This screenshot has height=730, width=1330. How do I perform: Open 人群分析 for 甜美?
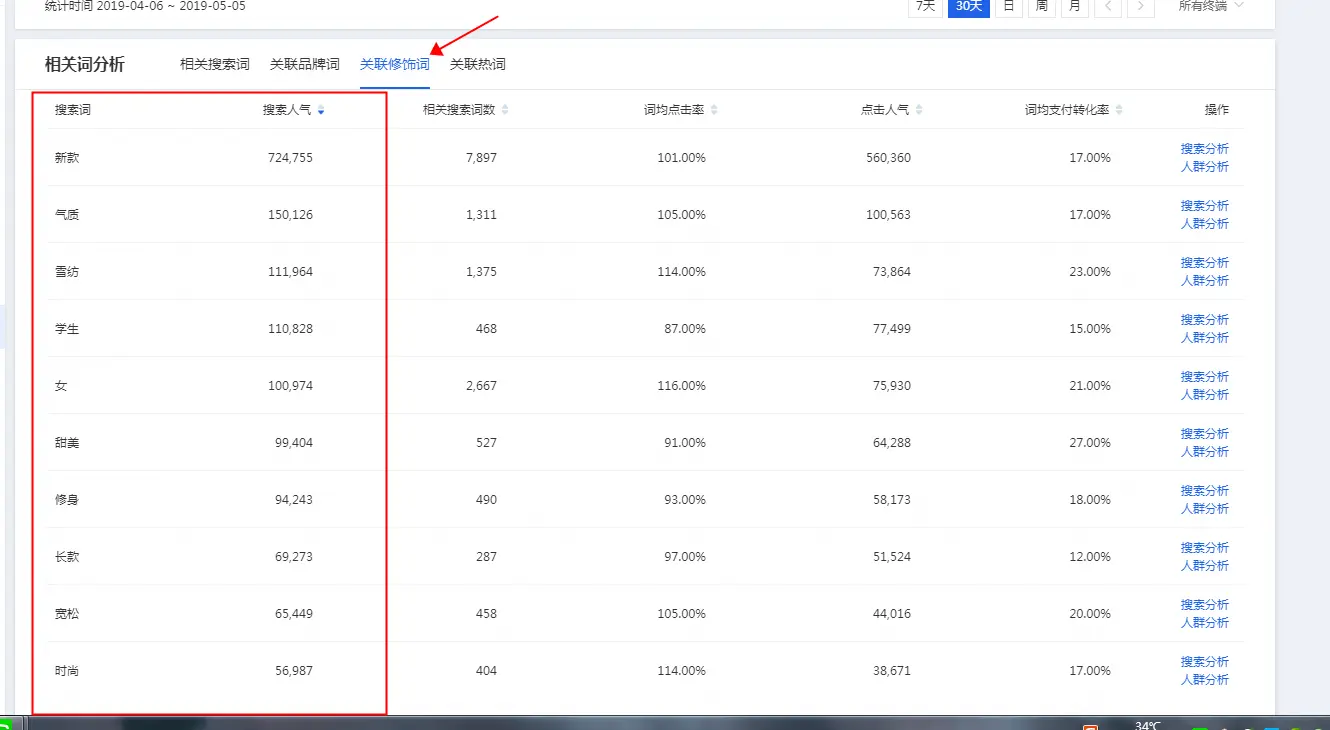click(1205, 452)
